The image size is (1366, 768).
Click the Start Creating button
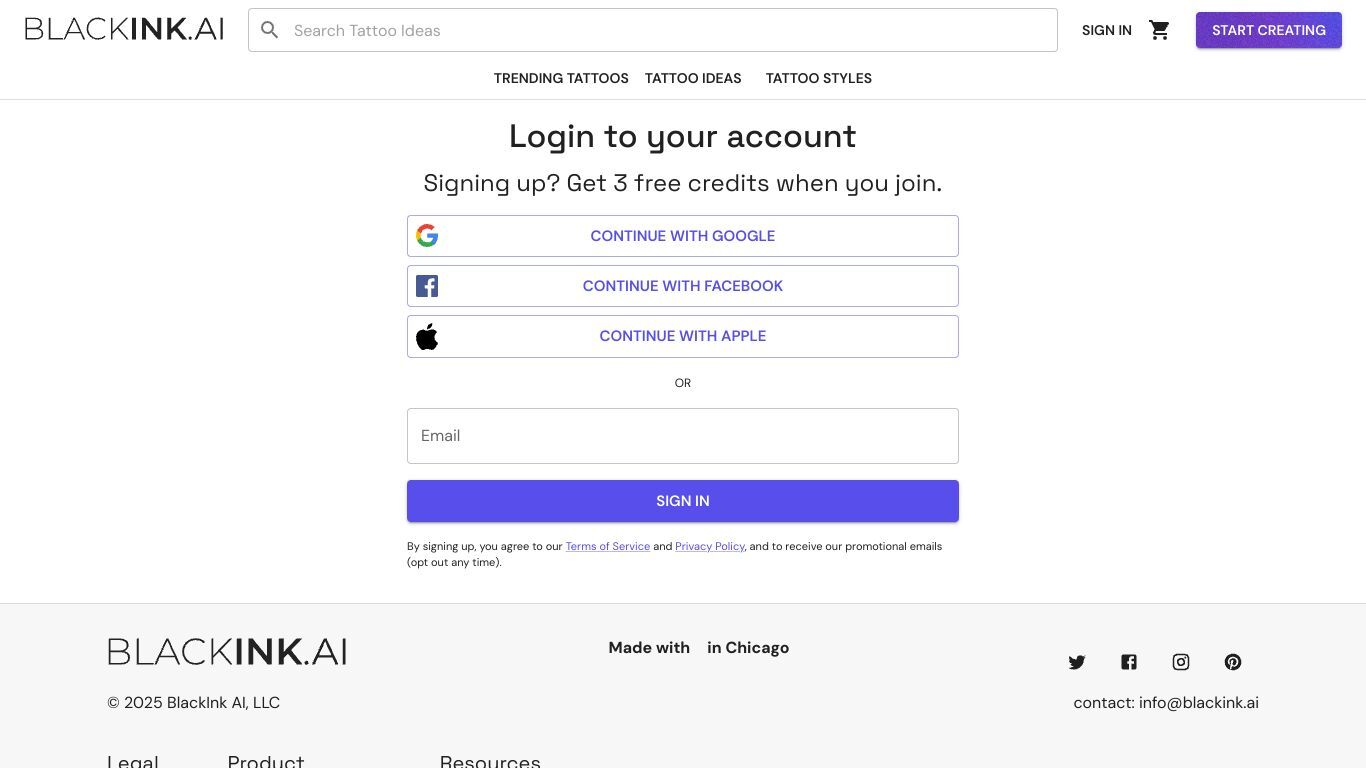[x=1269, y=30]
